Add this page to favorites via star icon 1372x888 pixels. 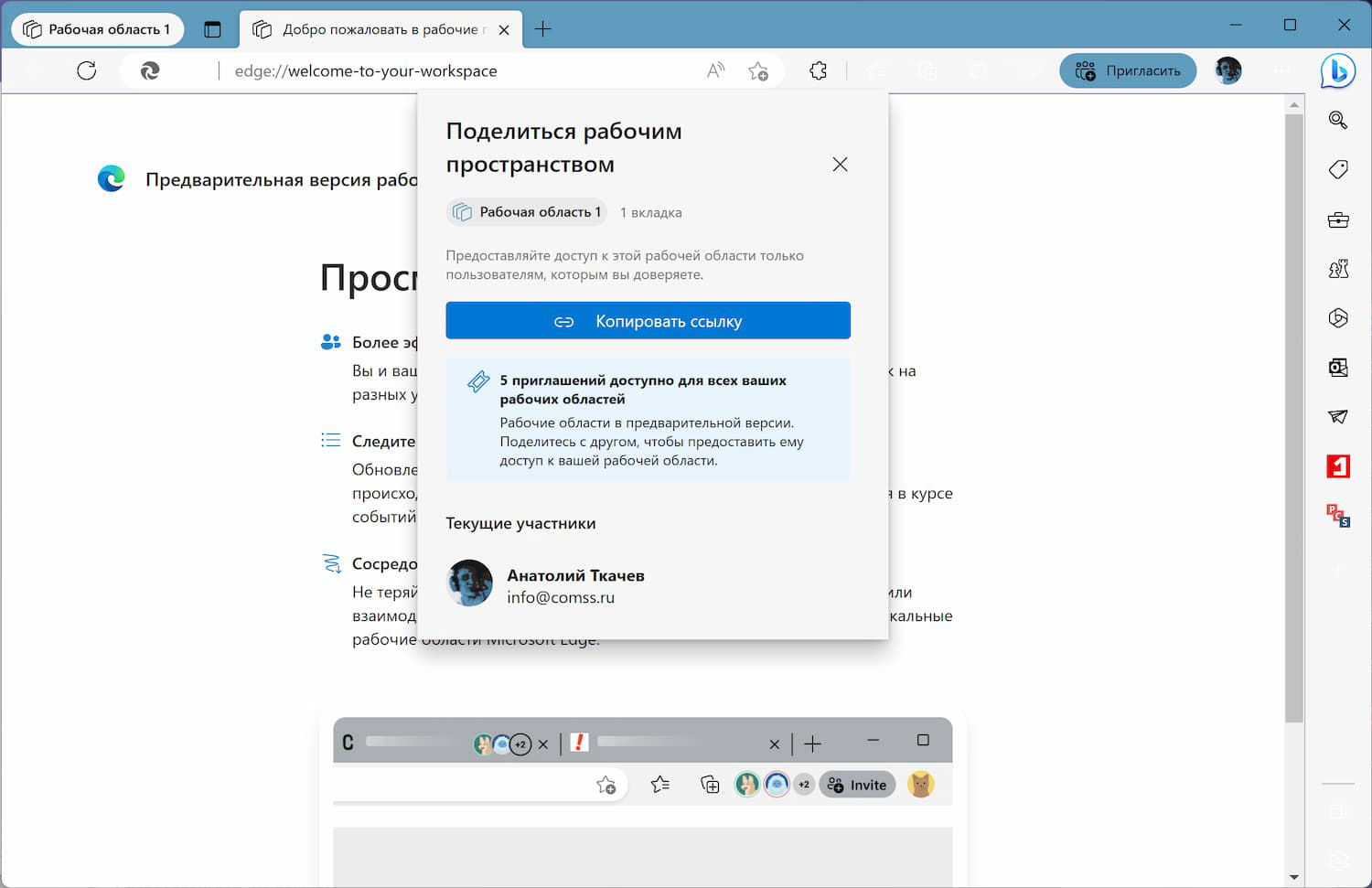(758, 70)
